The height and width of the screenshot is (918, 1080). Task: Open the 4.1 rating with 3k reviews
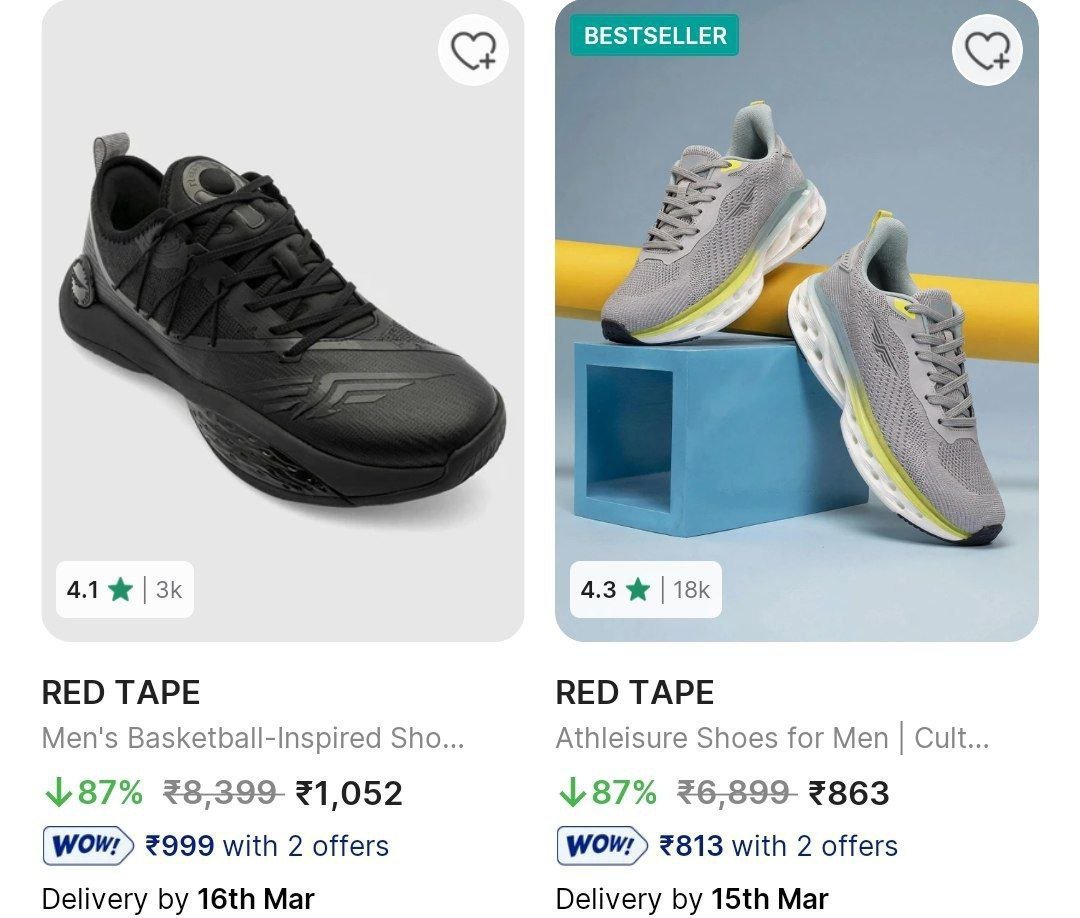[x=123, y=590]
